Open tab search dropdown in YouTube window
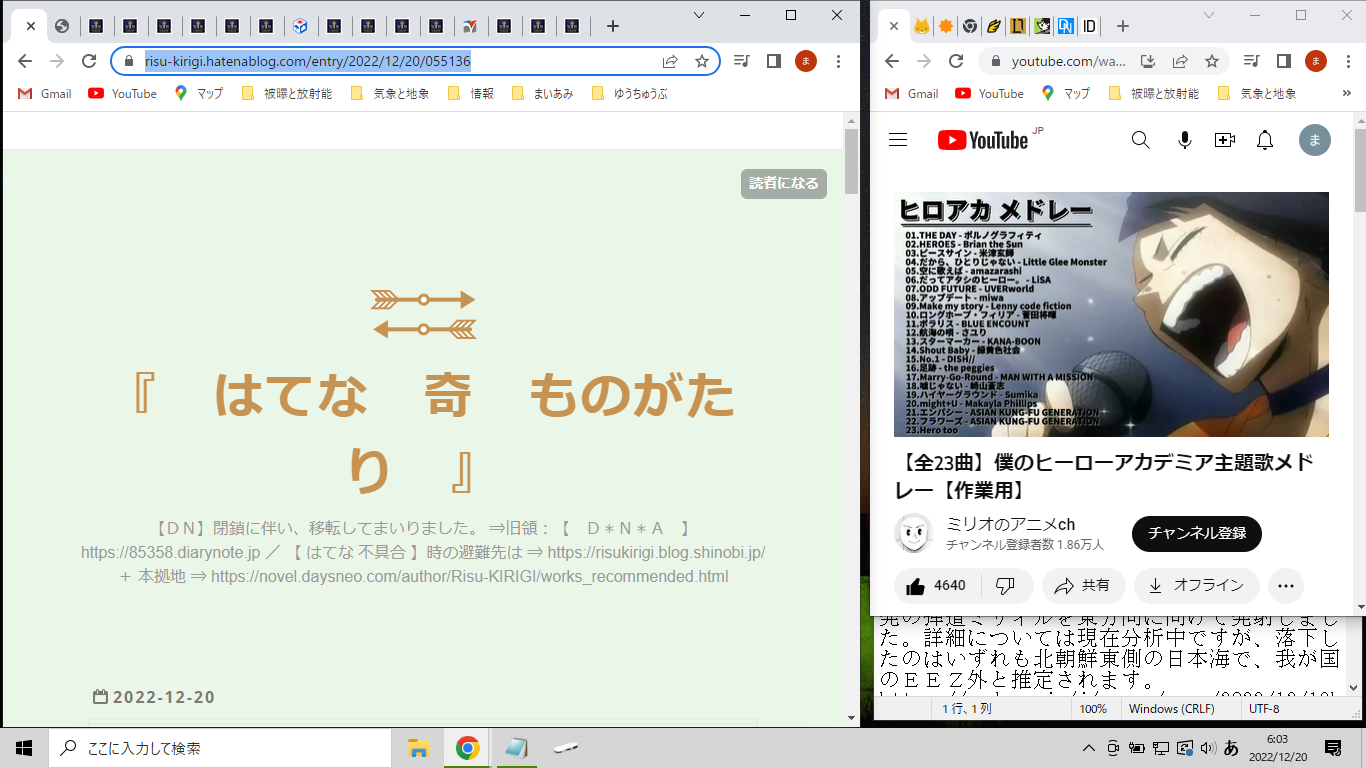The width and height of the screenshot is (1366, 768). (x=1209, y=15)
